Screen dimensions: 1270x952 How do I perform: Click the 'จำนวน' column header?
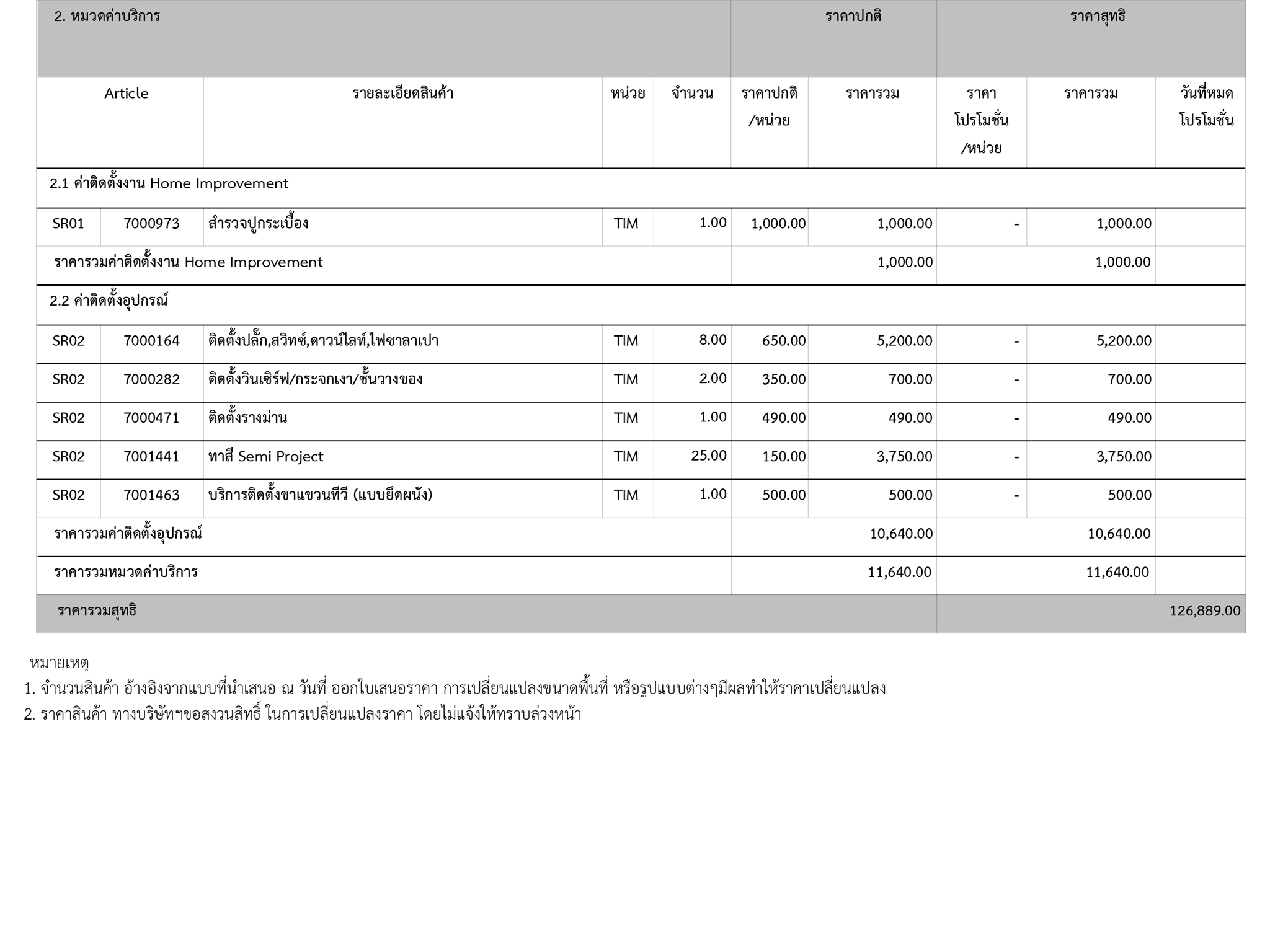[691, 94]
